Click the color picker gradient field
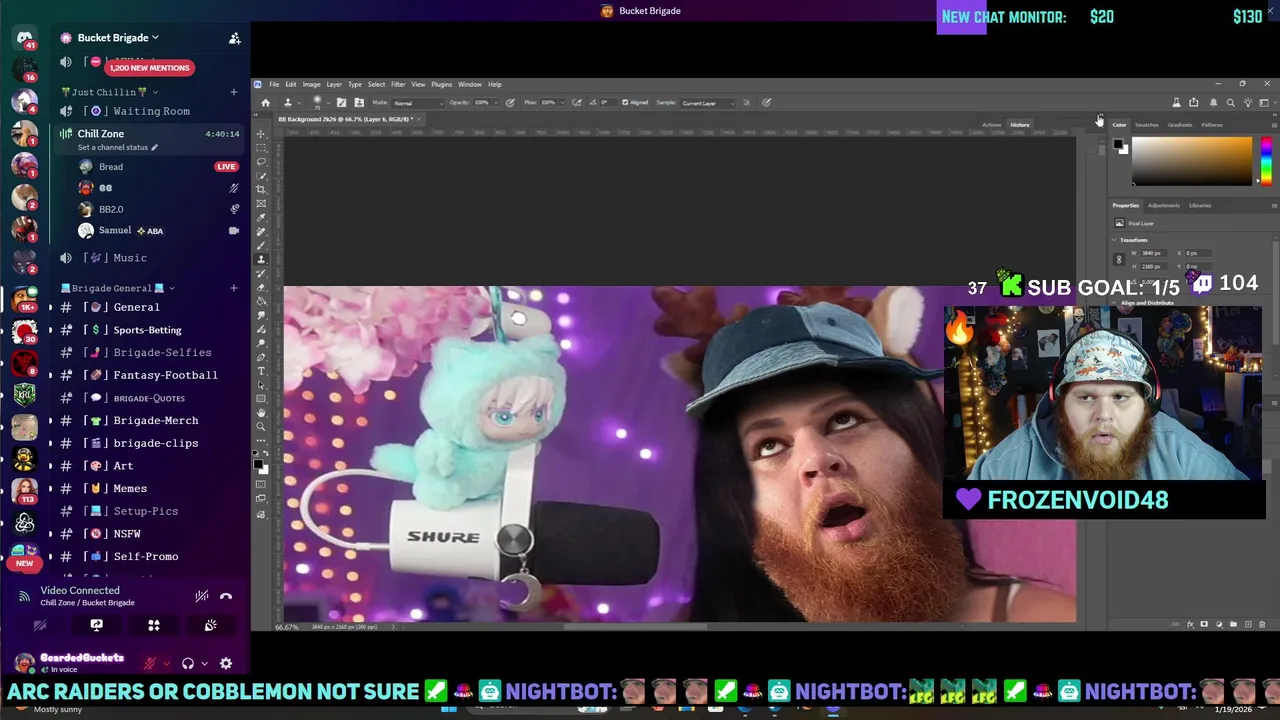 coord(1192,161)
